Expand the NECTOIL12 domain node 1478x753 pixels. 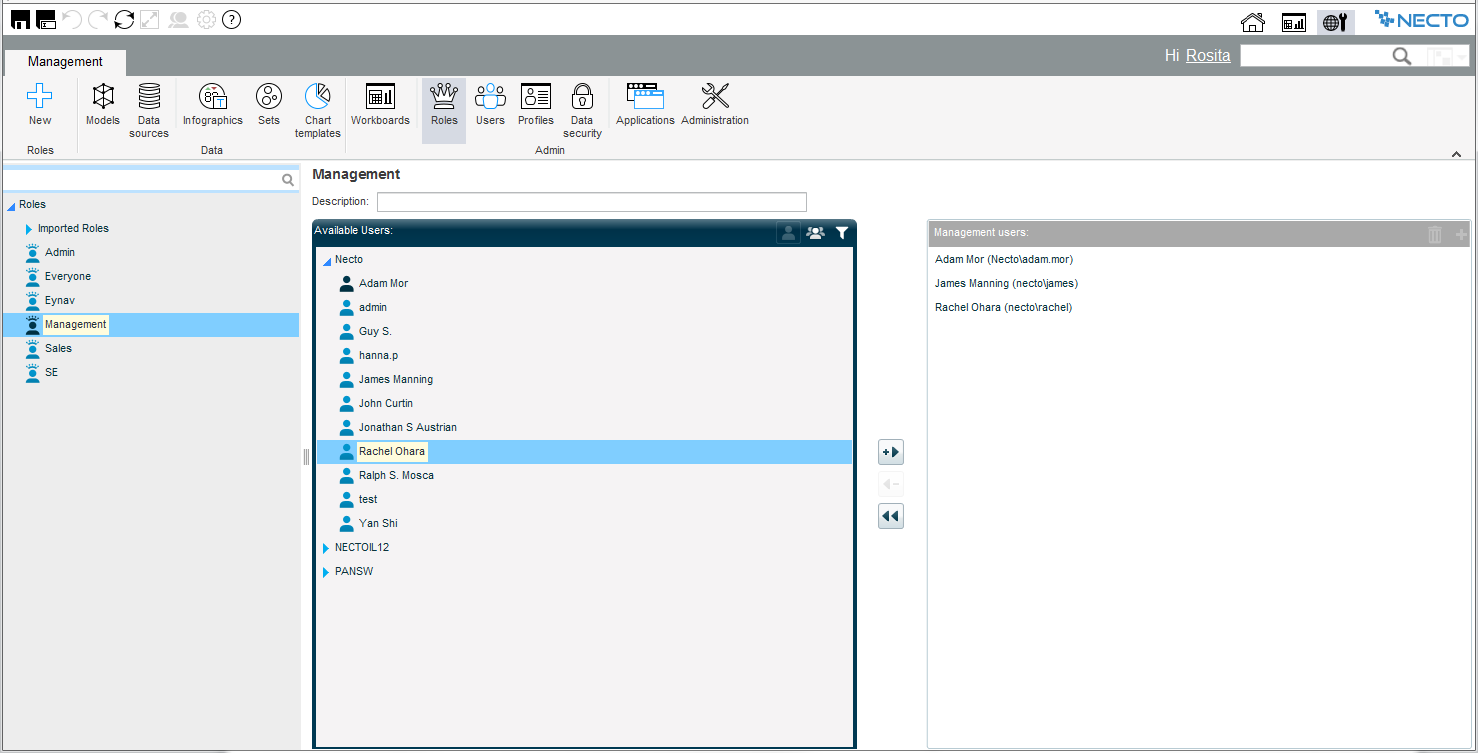(x=326, y=548)
